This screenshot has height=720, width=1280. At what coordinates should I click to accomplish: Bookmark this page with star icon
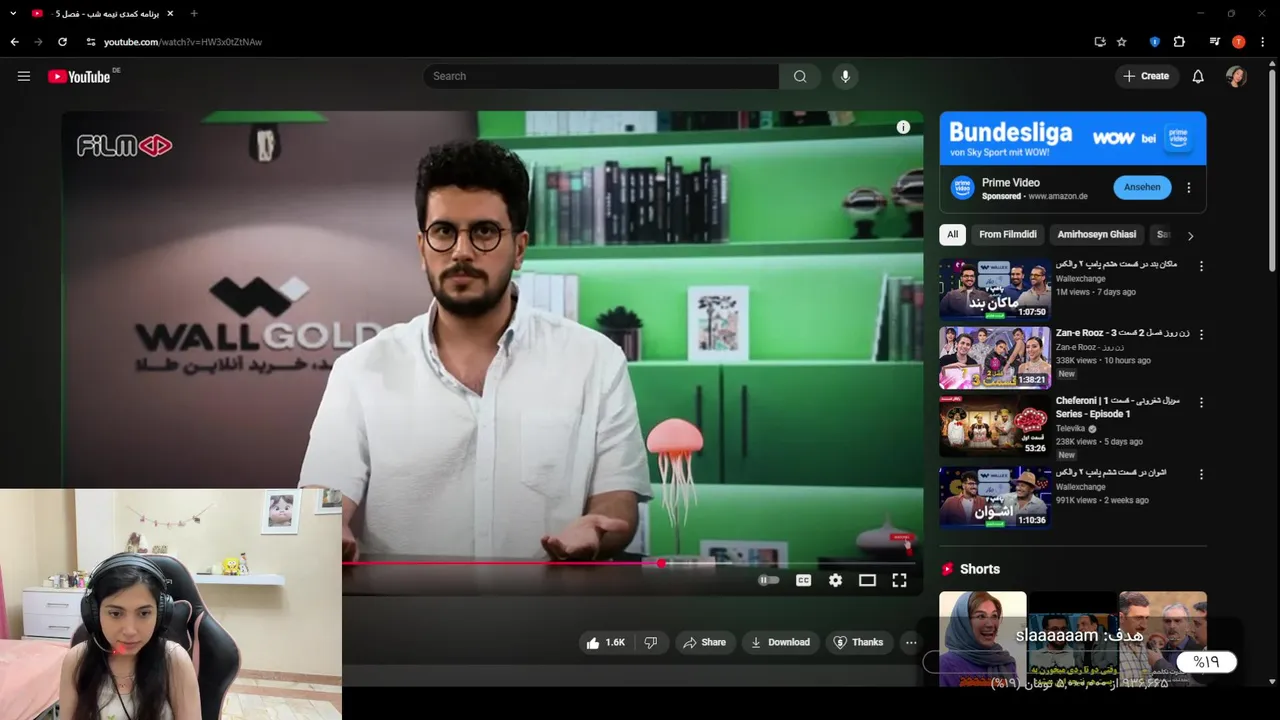click(x=1121, y=42)
